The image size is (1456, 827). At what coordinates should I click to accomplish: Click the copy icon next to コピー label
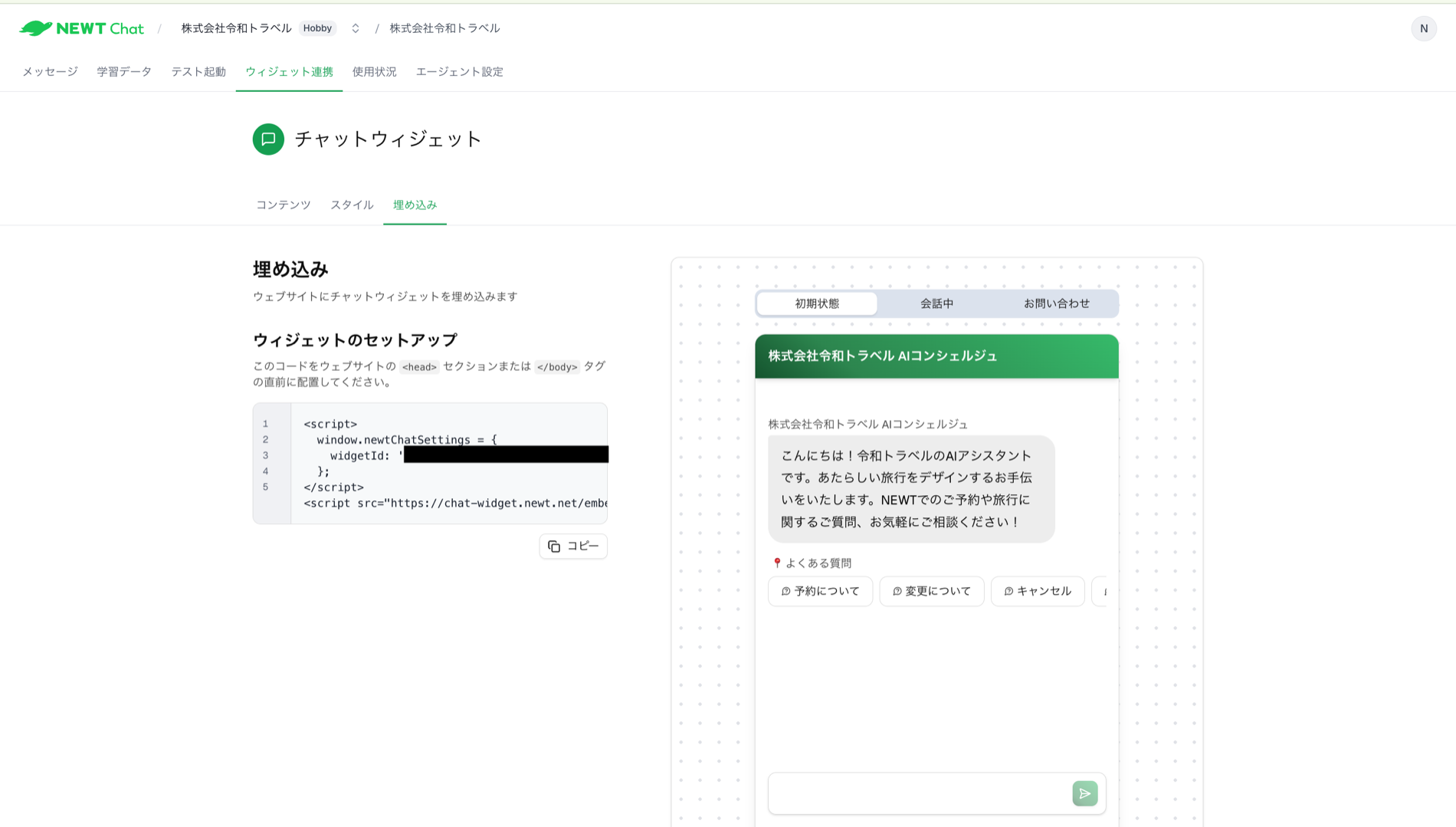pos(555,546)
